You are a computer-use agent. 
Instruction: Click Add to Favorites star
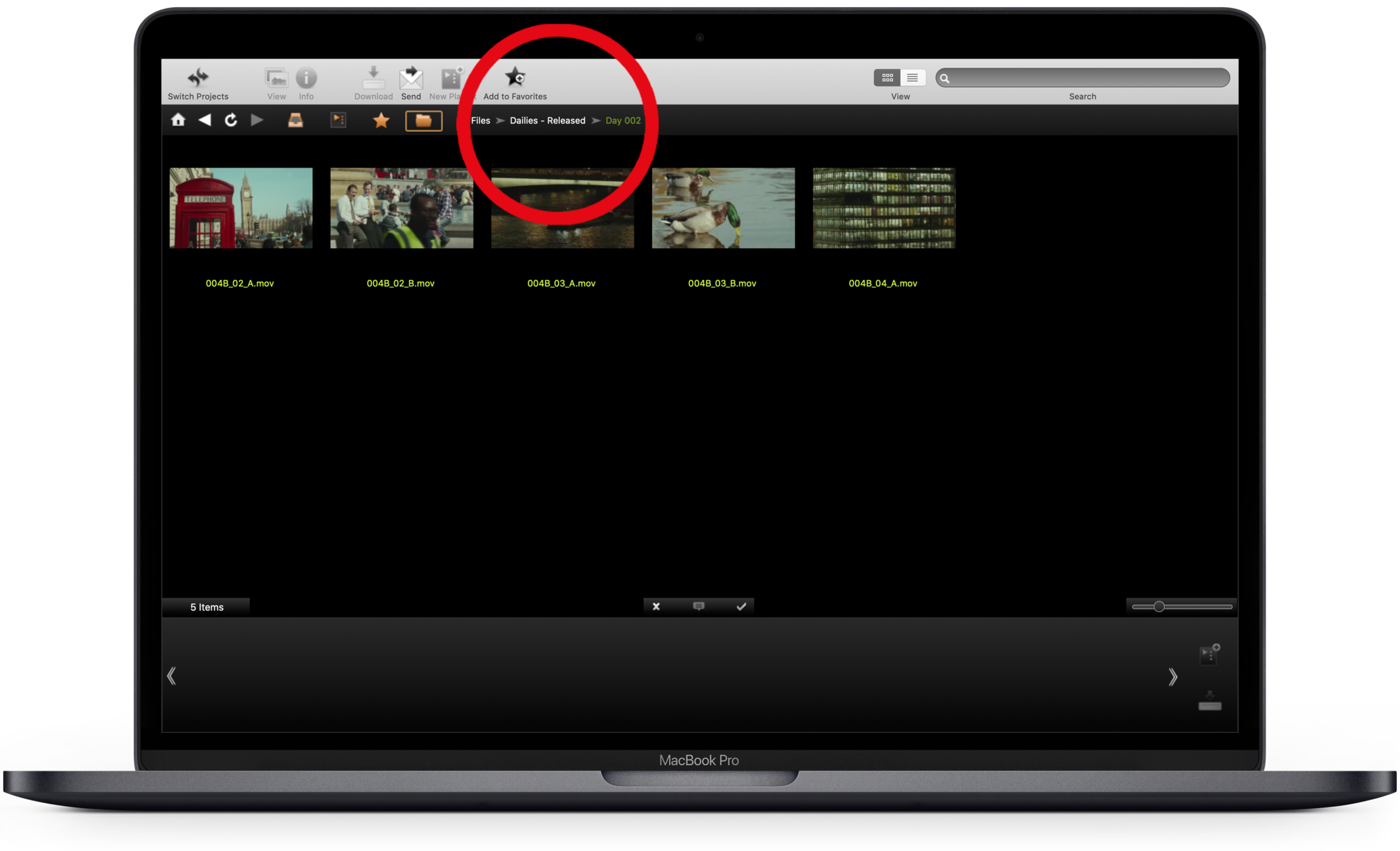pyautogui.click(x=515, y=77)
